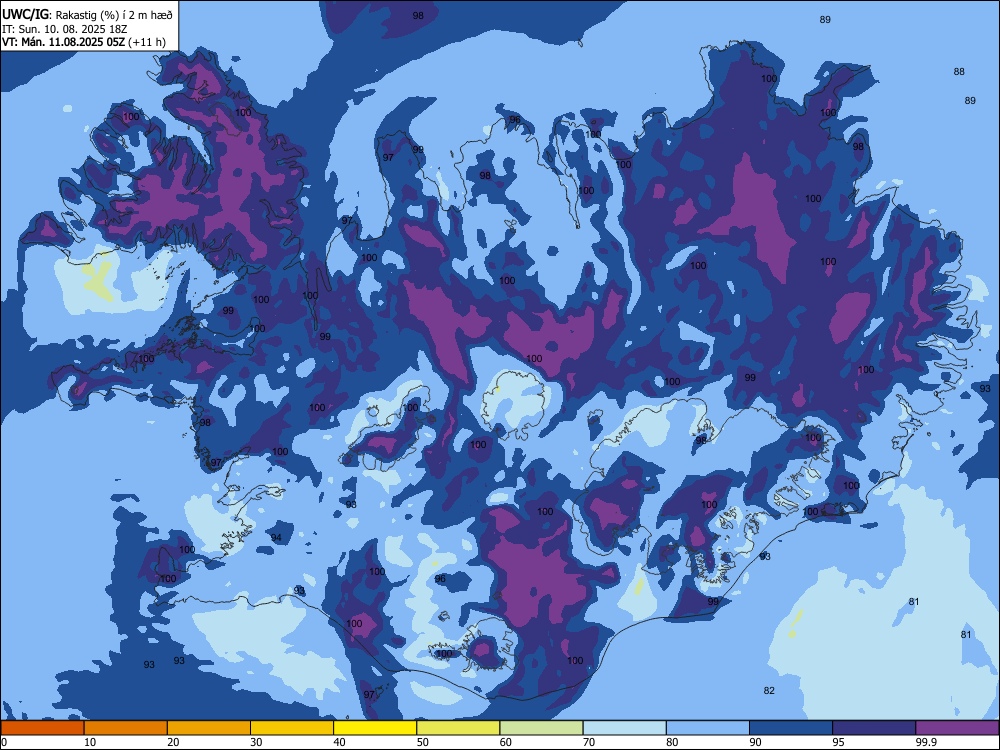Click the '40' legend scale label
The width and height of the screenshot is (1000, 750).
pyautogui.click(x=339, y=742)
